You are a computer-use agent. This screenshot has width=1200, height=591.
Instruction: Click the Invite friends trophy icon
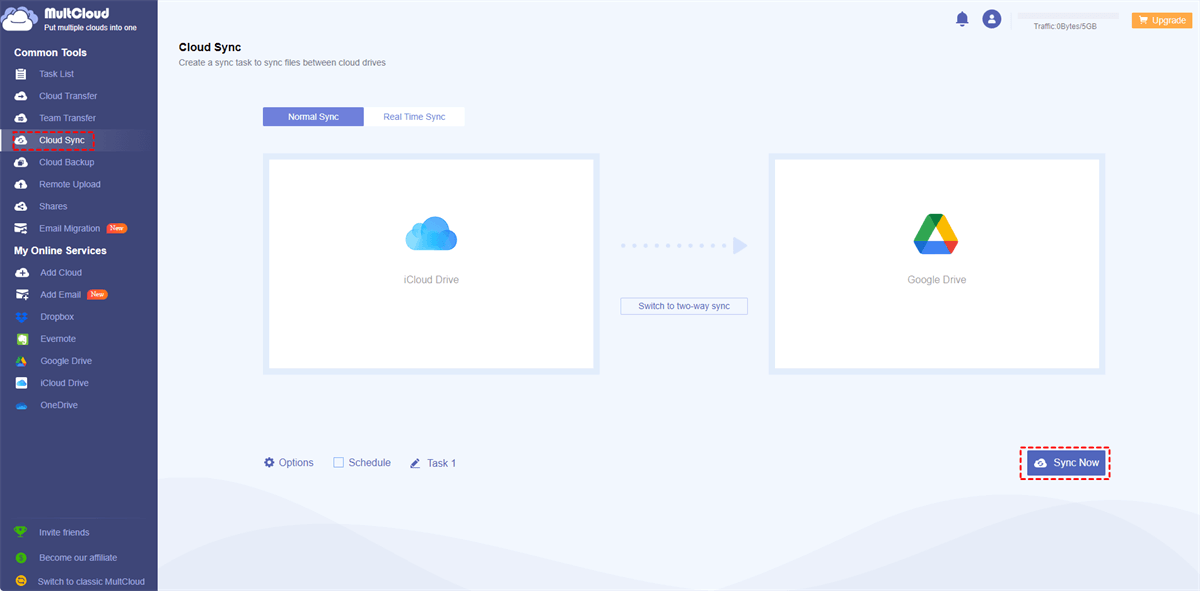coord(20,532)
